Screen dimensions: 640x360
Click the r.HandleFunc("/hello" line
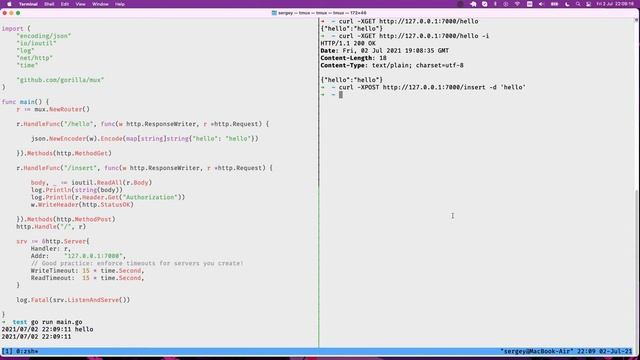143,124
